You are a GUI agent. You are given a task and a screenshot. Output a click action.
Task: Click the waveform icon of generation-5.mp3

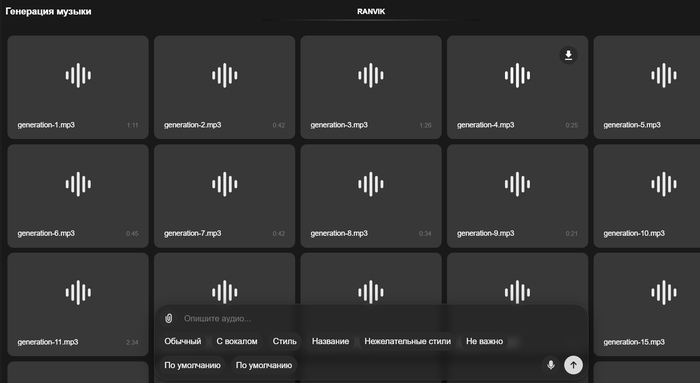click(664, 75)
